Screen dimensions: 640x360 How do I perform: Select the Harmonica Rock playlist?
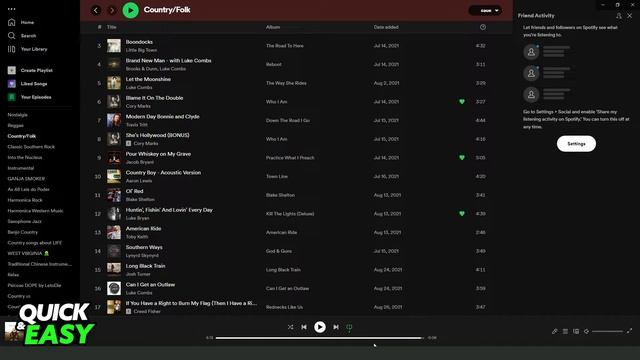click(25, 200)
